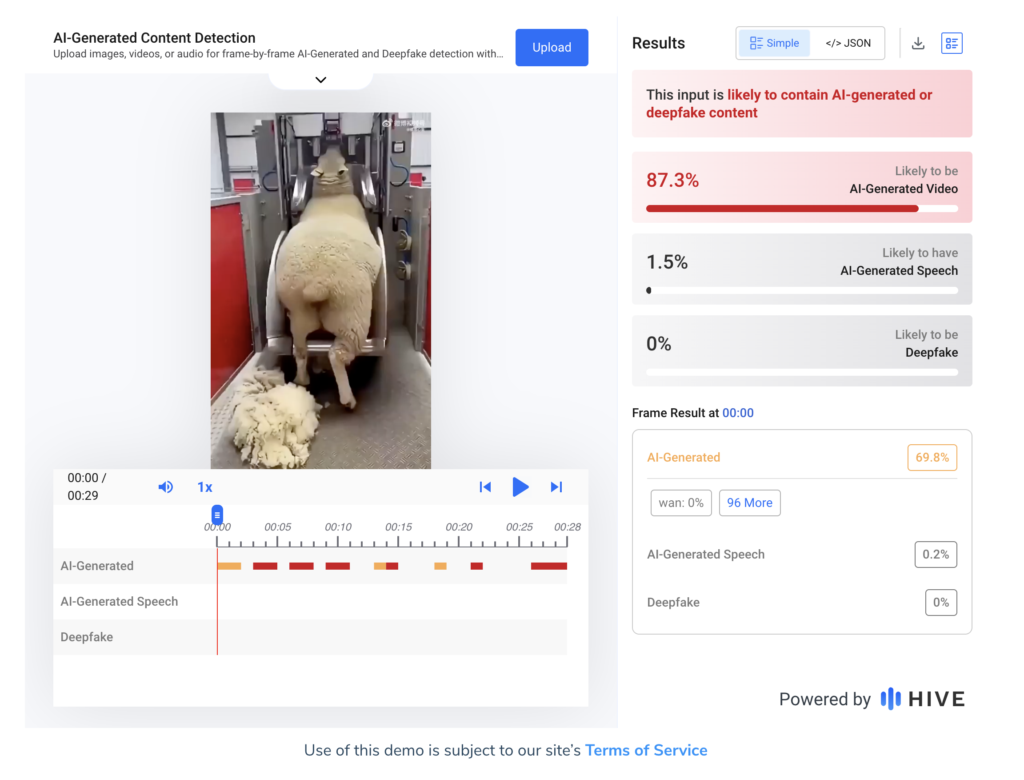The image size is (1024, 780).
Task: Skip to the previous frame
Action: click(485, 487)
